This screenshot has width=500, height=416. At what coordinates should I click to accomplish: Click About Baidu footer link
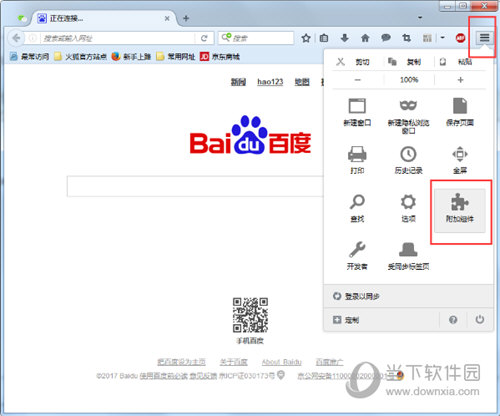point(282,362)
